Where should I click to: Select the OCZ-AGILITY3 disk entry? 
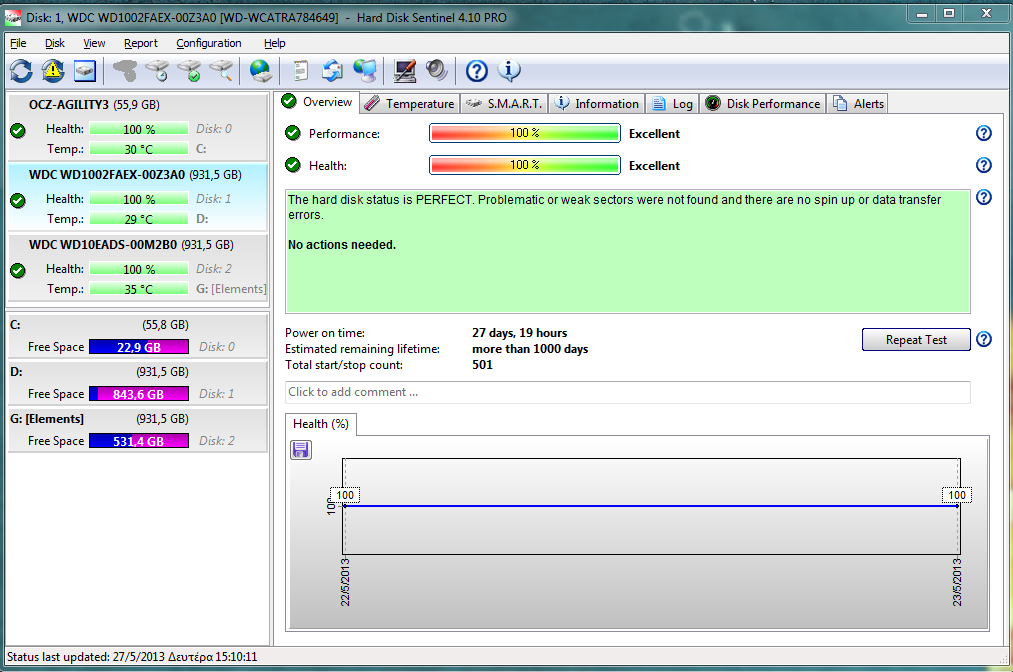pos(137,127)
